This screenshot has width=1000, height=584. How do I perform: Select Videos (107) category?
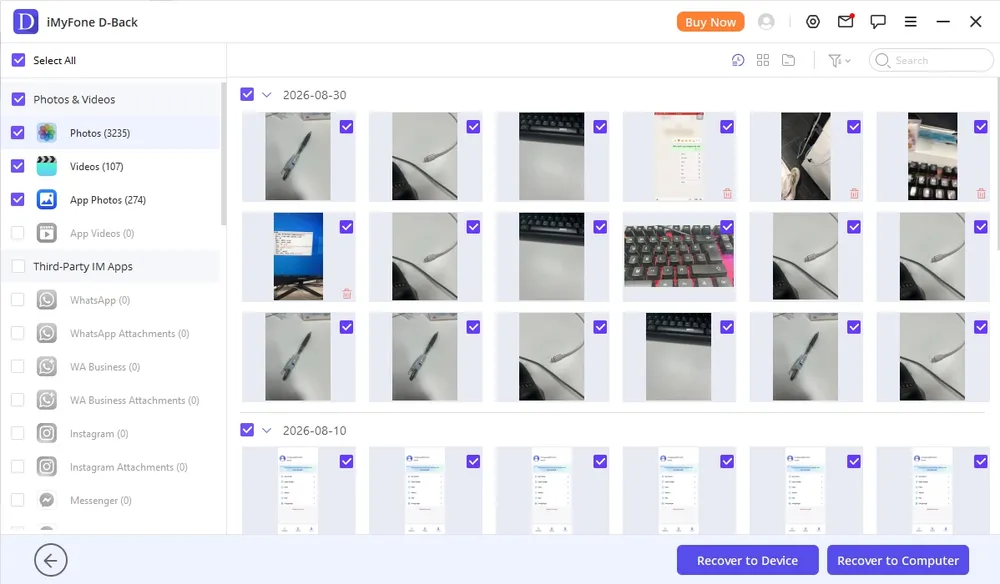pyautogui.click(x=110, y=166)
